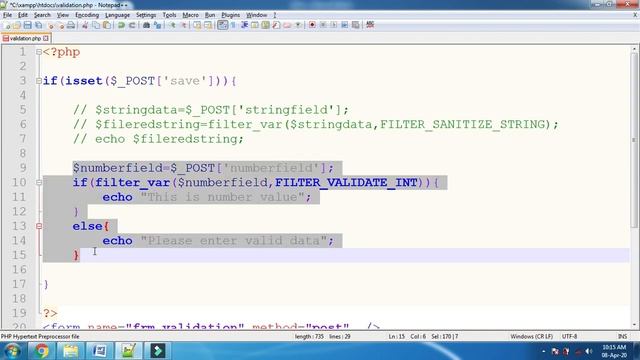The image size is (640, 360).
Task: Click INS mode in status bar
Action: click(x=622, y=337)
